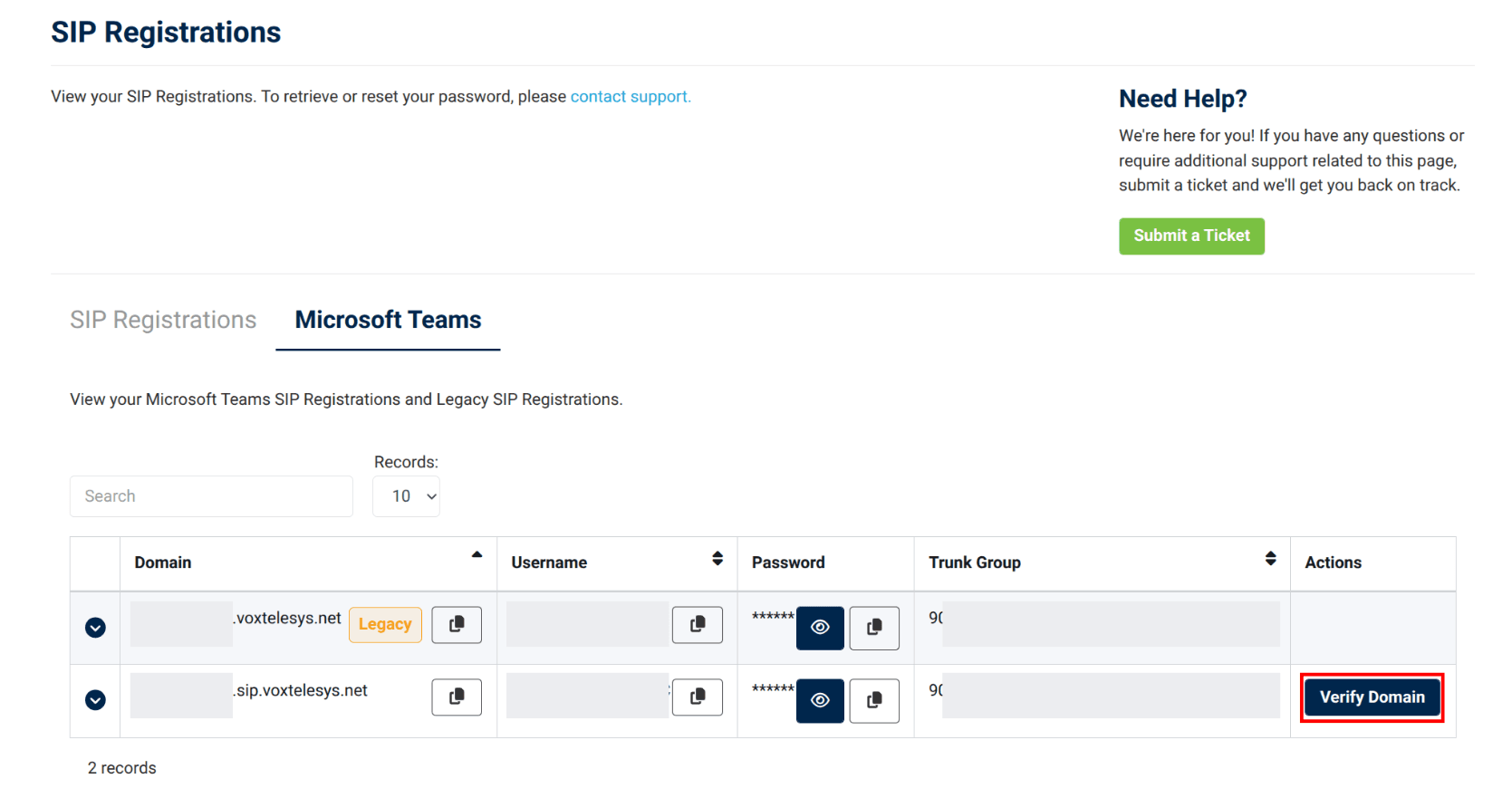Copy username in the Legacy row
Screen dimensions: 1512x798
pos(698,624)
